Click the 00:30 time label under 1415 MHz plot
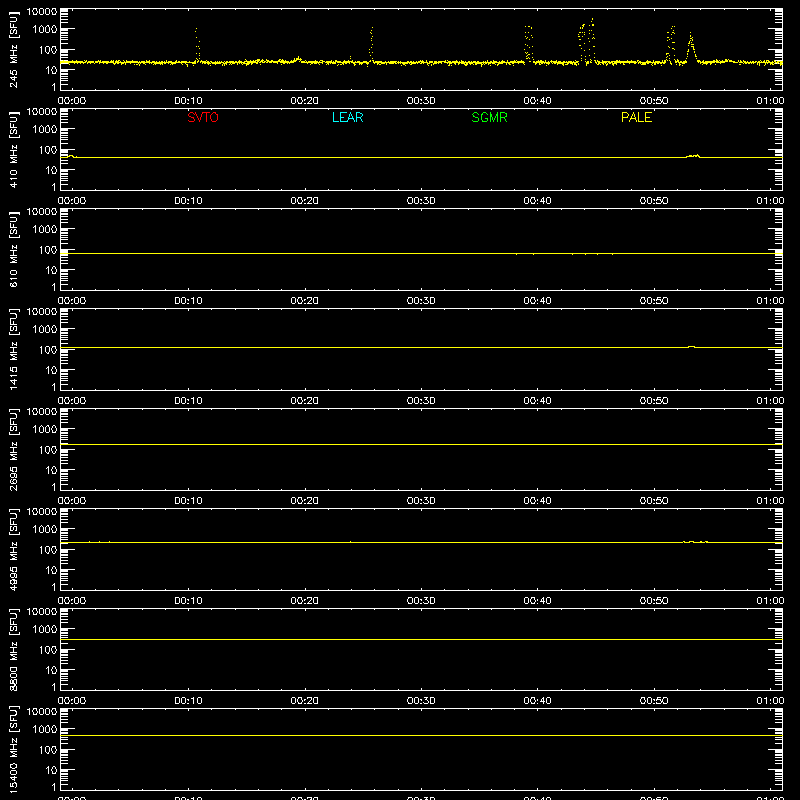 (421, 401)
